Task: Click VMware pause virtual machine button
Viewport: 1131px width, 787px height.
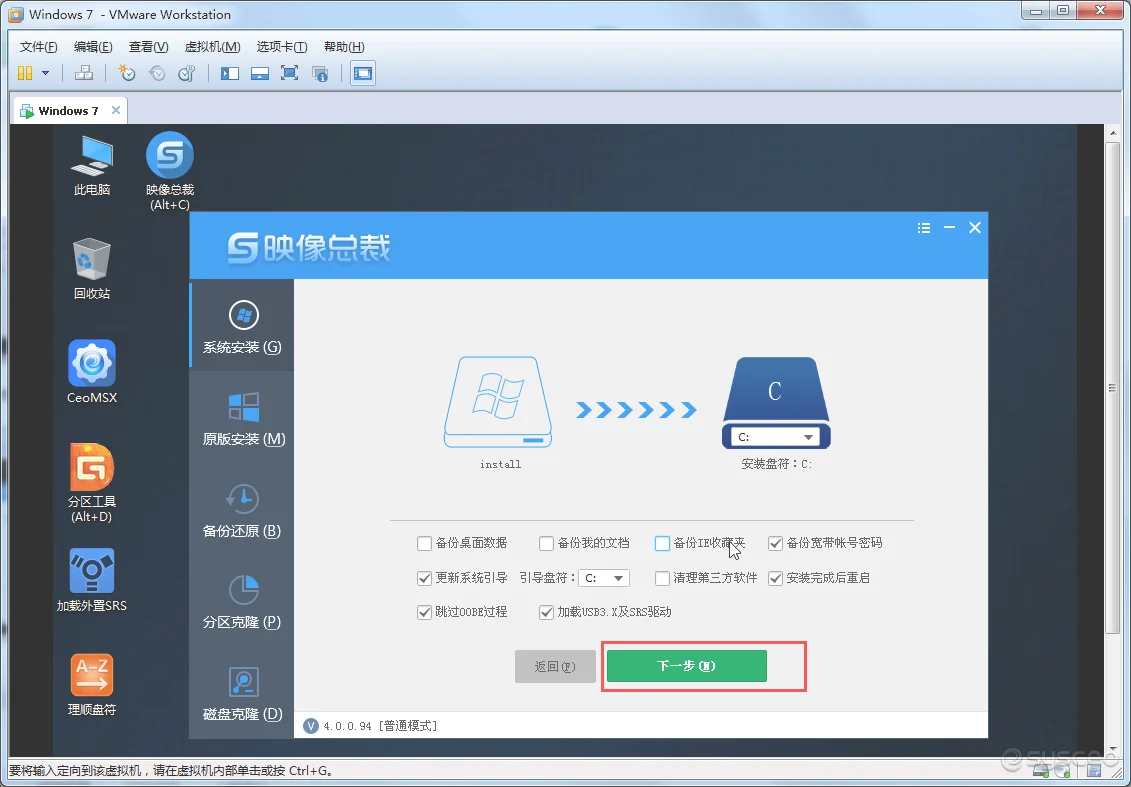Action: tap(25, 73)
